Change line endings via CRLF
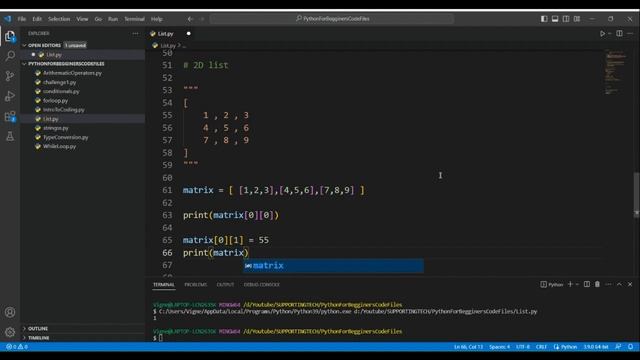640x360 pixels. point(541,347)
